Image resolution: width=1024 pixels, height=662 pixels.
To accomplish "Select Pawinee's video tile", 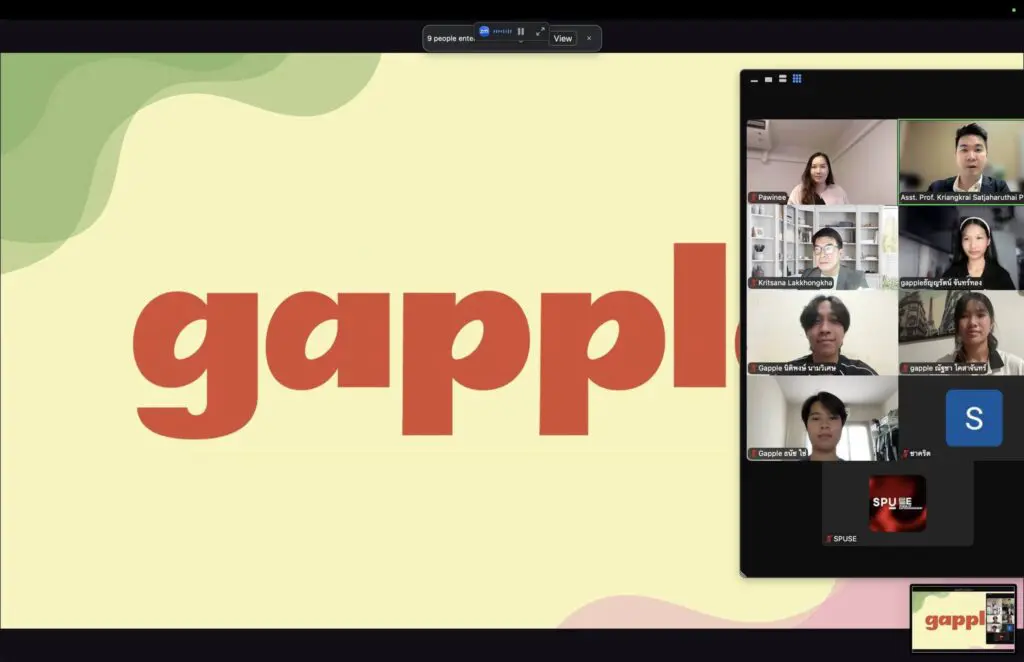I will [822, 162].
